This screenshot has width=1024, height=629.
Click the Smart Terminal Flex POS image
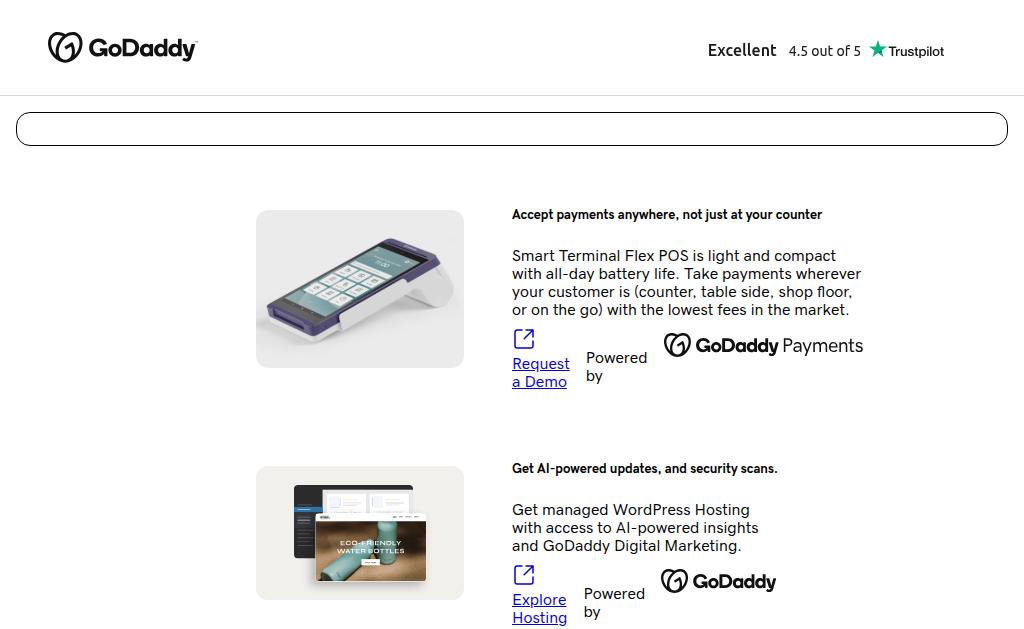tap(360, 289)
